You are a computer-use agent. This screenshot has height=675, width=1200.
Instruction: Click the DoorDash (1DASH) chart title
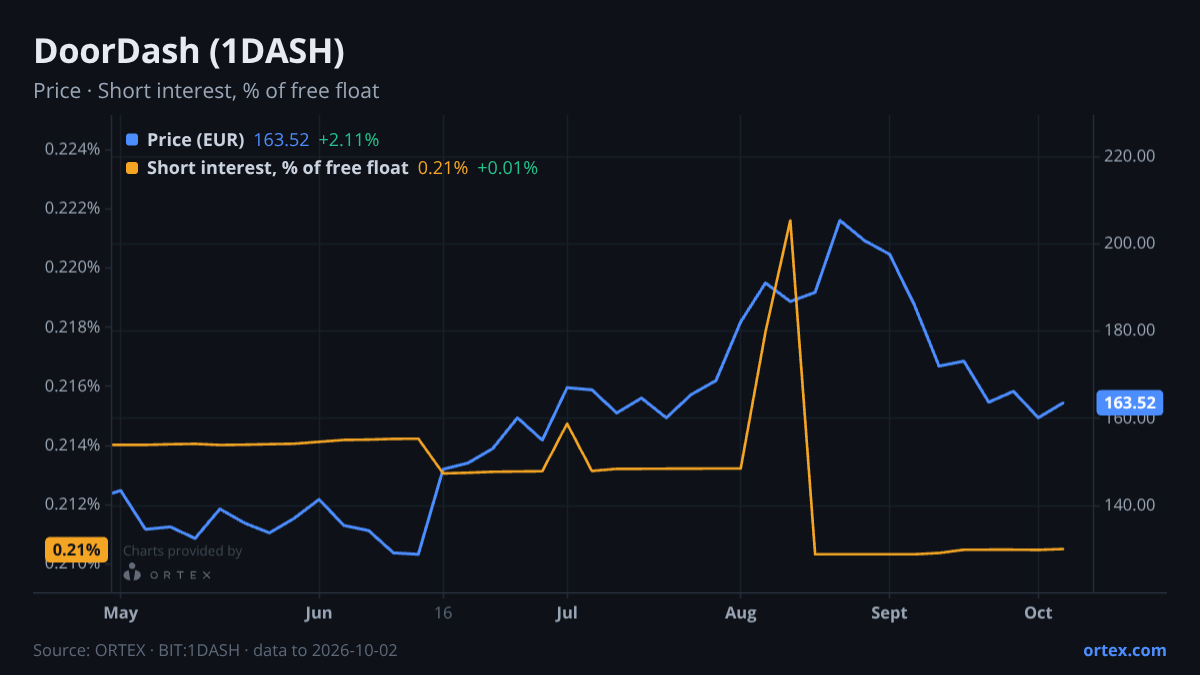pos(189,52)
